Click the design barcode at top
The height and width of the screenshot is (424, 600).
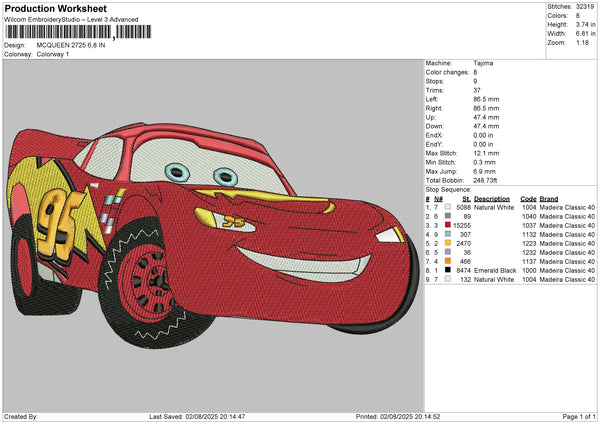pyautogui.click(x=58, y=34)
